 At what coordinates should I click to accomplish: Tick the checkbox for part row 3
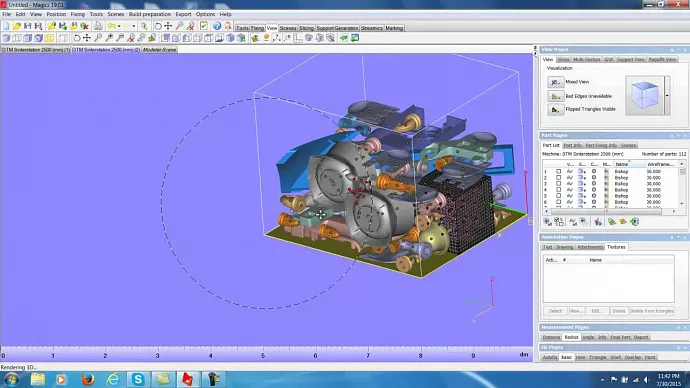pos(558,184)
